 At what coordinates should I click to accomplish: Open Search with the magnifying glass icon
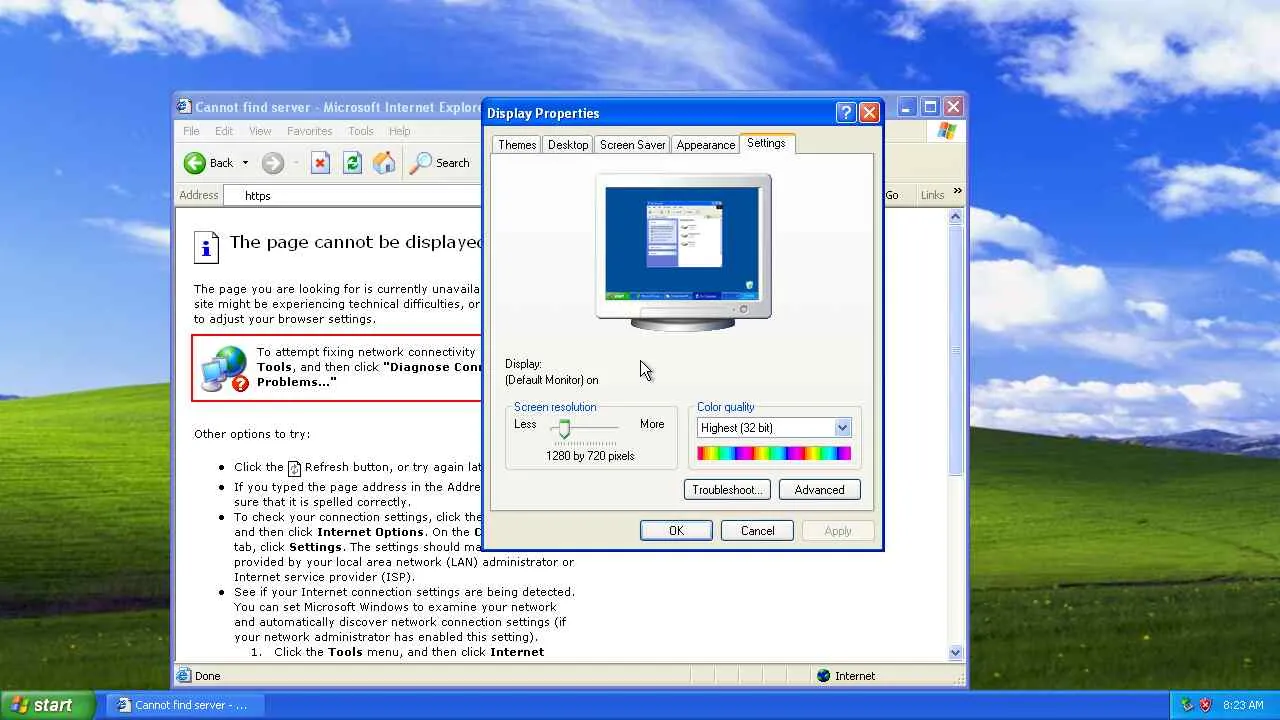[421, 163]
